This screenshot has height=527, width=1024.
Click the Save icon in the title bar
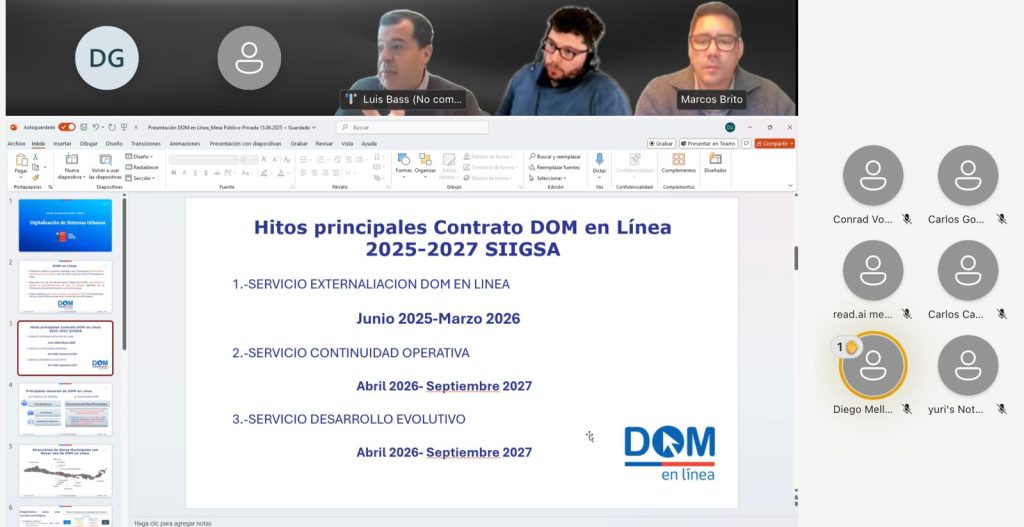(84, 127)
